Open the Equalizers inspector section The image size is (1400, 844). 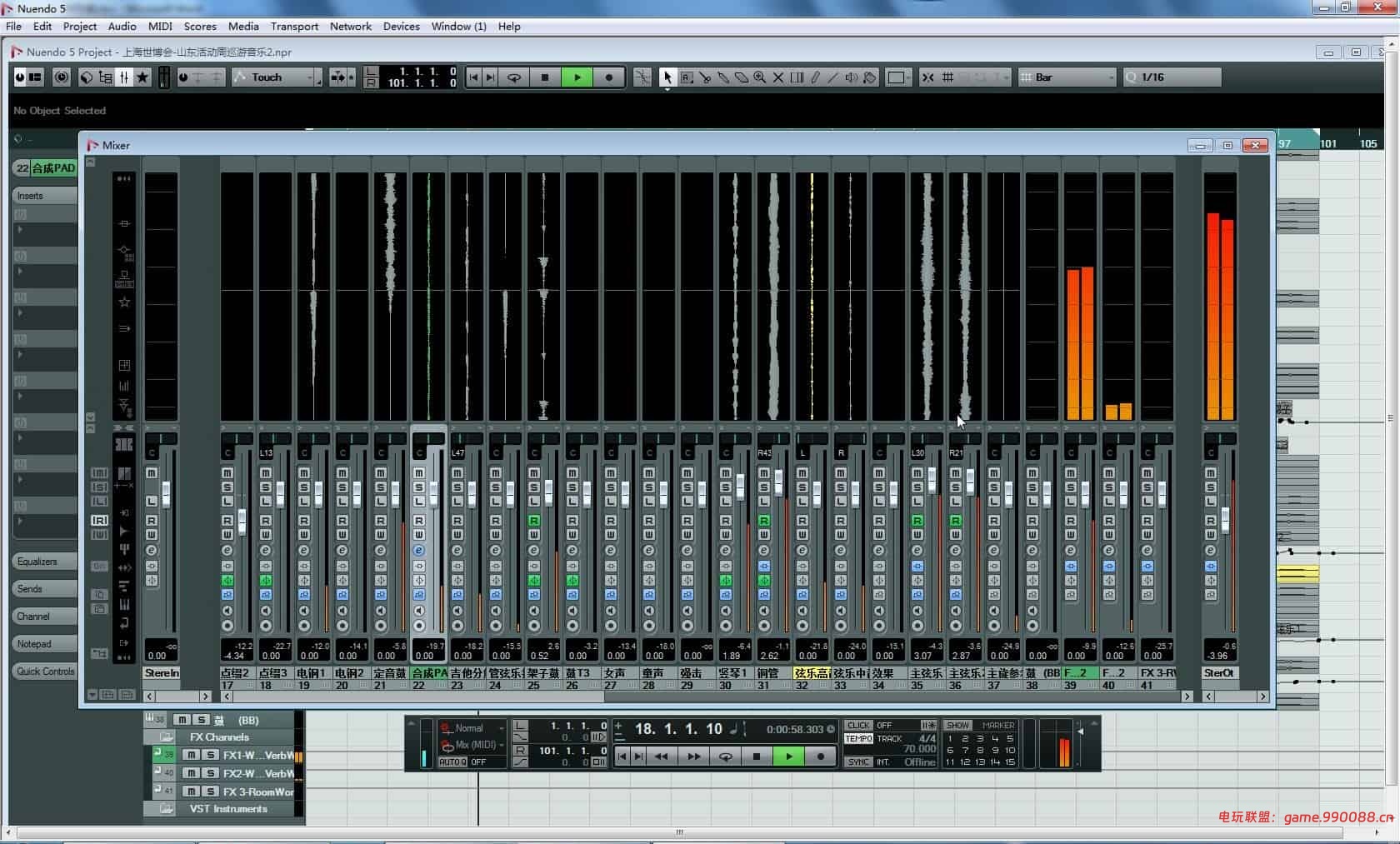(x=37, y=562)
